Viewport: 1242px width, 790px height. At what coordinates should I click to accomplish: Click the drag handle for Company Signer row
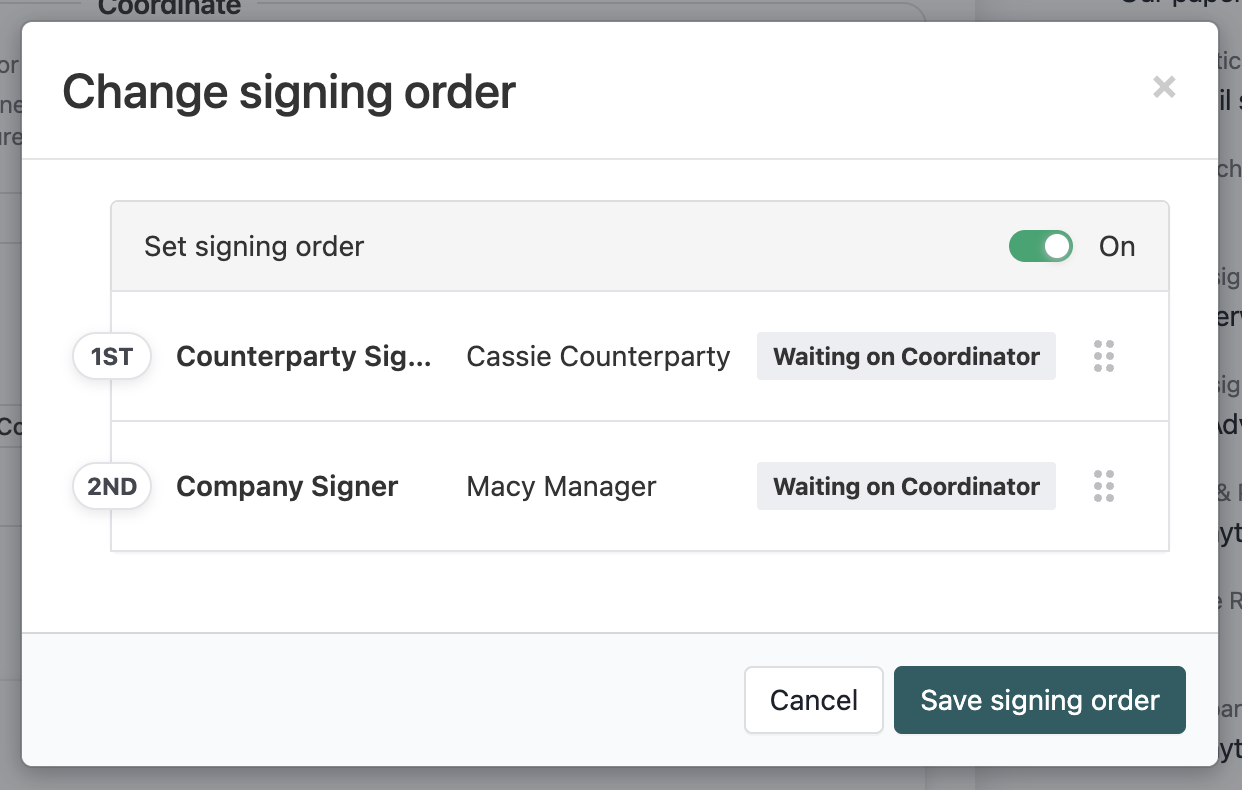[x=1104, y=486]
